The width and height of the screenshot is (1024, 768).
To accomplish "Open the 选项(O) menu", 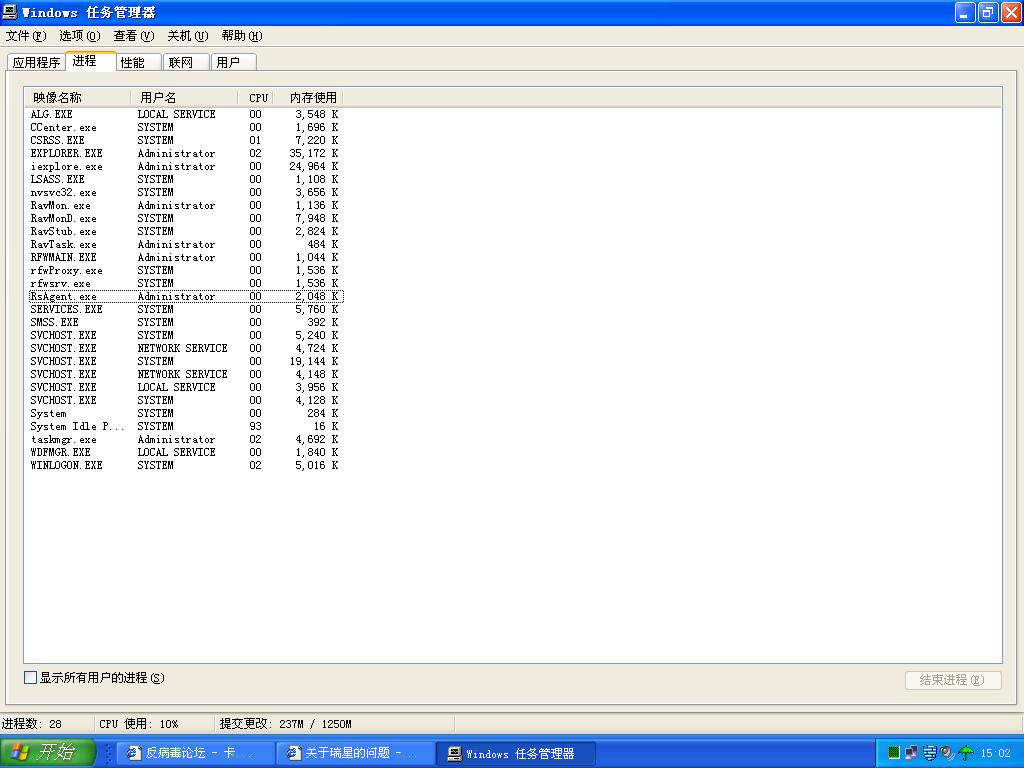I will point(80,36).
